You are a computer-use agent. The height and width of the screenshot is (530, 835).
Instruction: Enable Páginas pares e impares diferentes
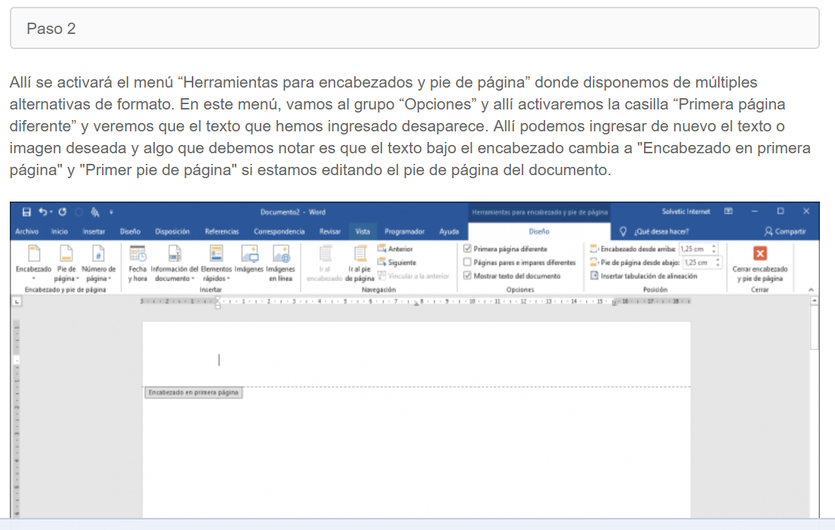(467, 262)
